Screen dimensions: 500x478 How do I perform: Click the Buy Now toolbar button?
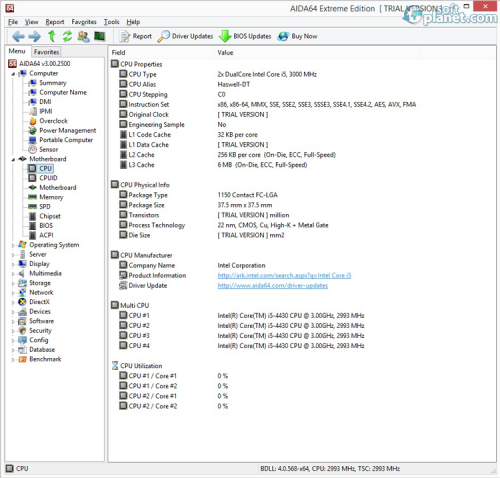(297, 36)
